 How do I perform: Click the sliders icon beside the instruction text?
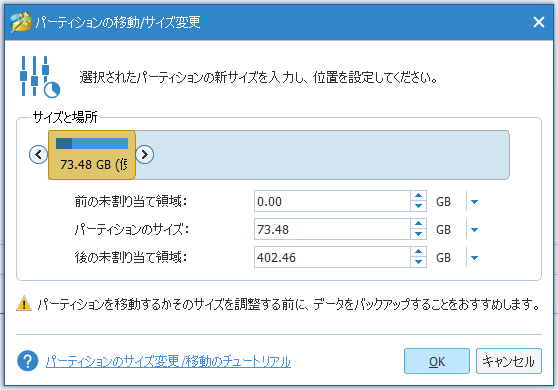pos(40,76)
